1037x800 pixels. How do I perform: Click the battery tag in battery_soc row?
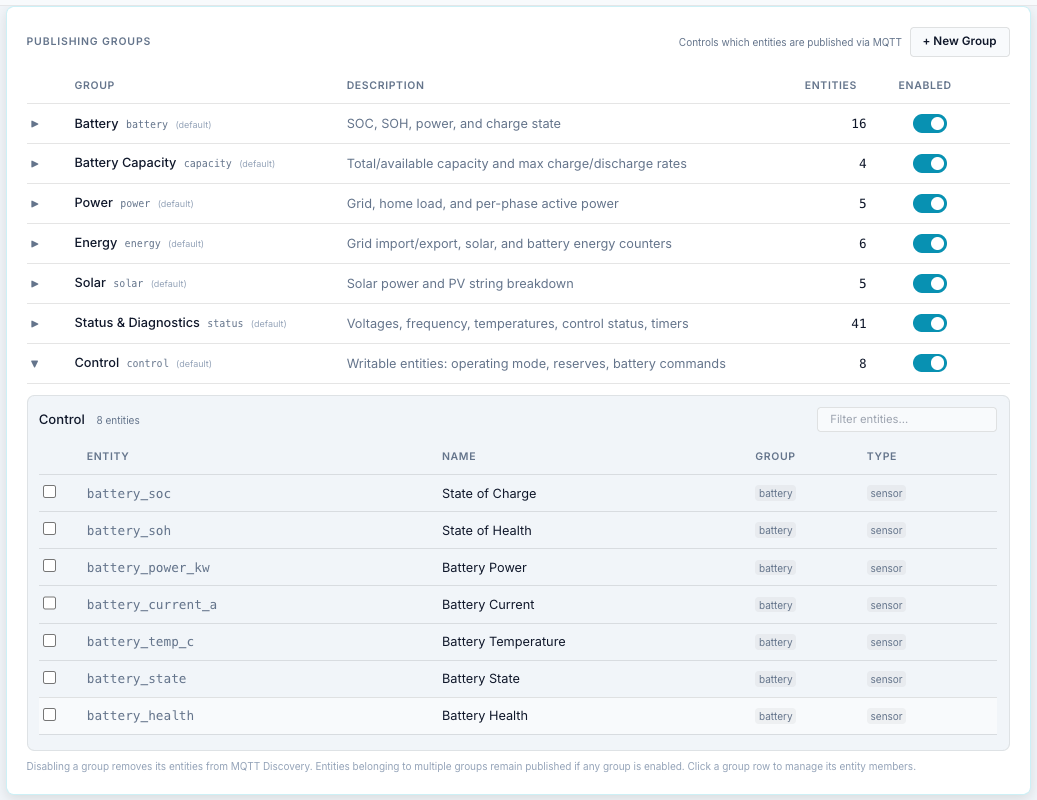(x=775, y=493)
